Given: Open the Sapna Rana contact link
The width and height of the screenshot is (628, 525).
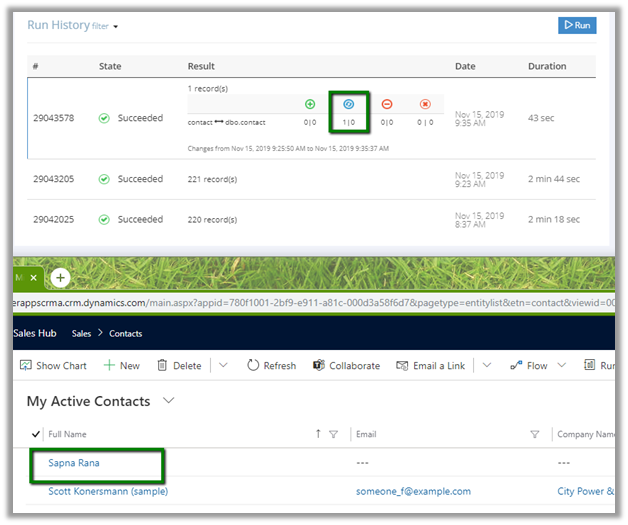Looking at the screenshot, I should 74,463.
